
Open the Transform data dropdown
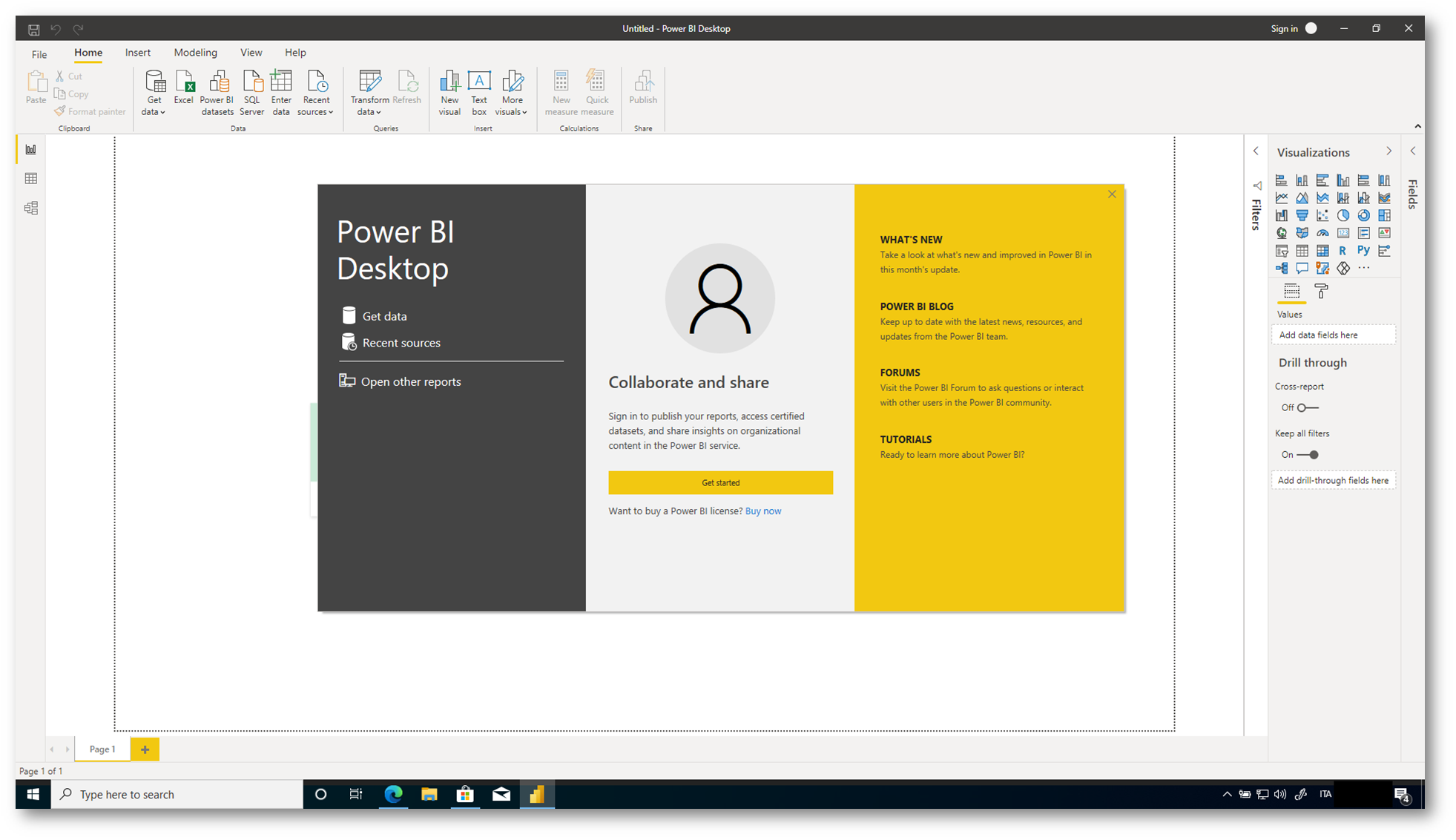coord(369,93)
